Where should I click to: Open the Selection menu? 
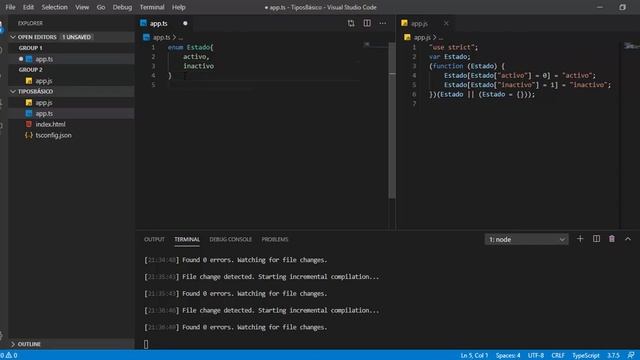54,7
